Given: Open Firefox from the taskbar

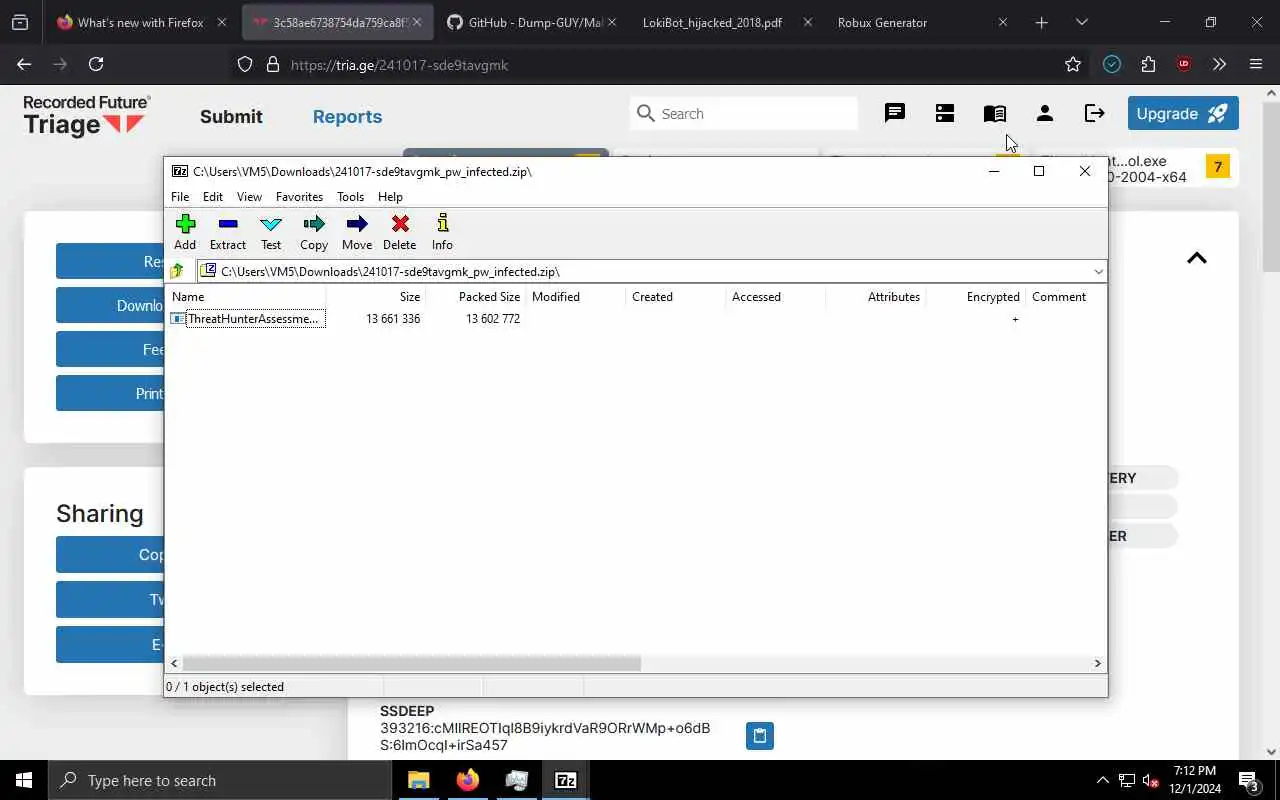Looking at the screenshot, I should [x=468, y=780].
